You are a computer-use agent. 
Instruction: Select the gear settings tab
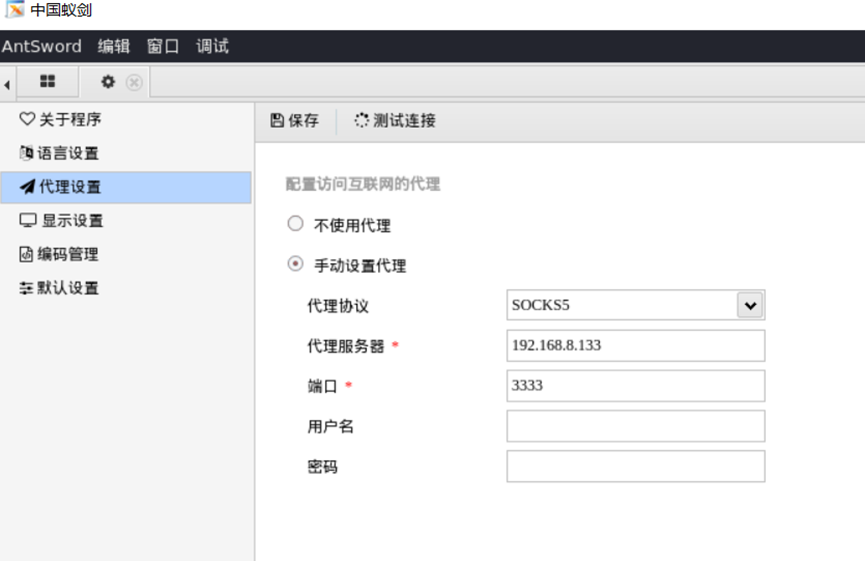108,82
